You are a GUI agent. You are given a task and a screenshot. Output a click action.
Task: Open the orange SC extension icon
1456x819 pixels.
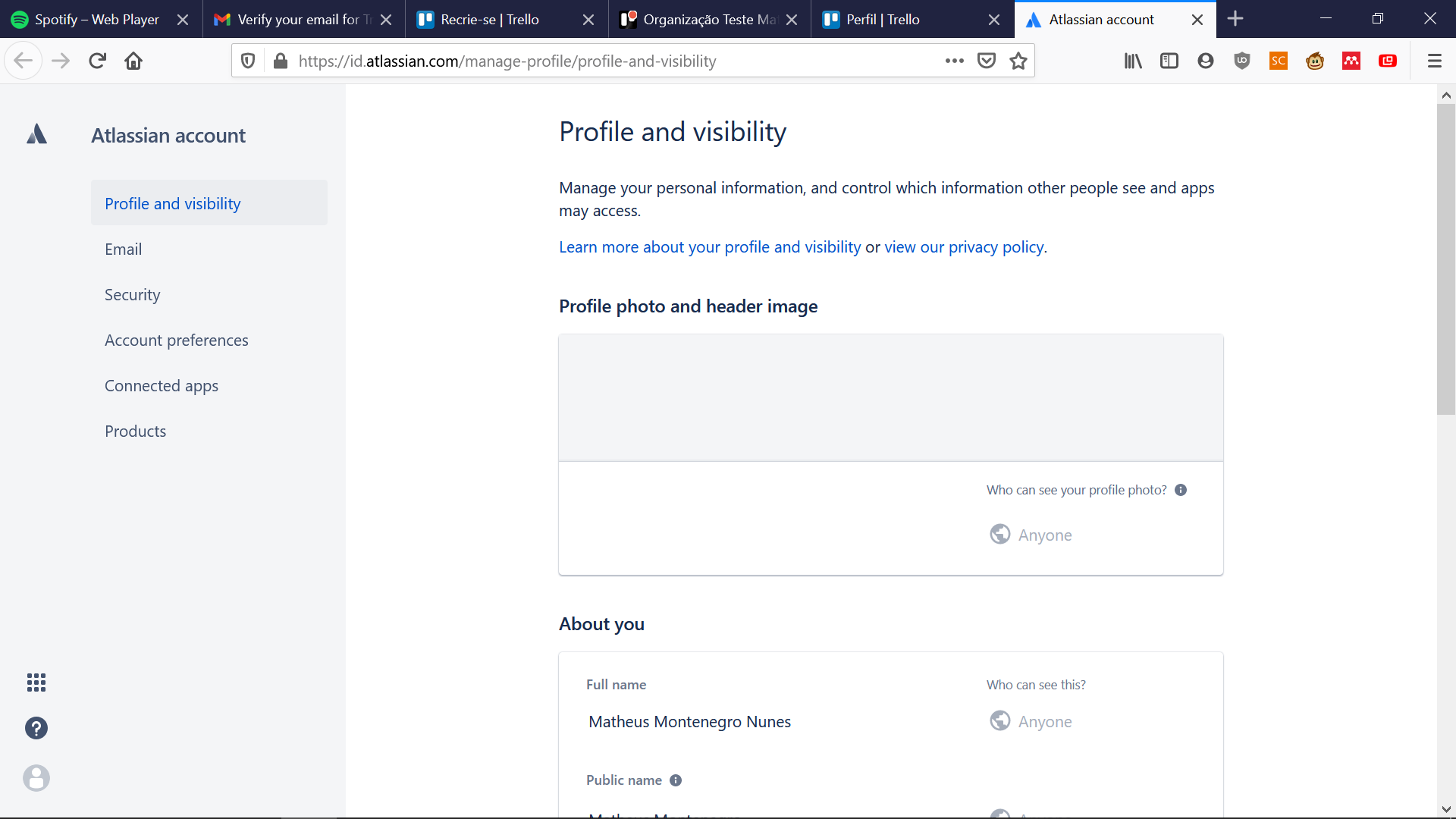(1279, 61)
